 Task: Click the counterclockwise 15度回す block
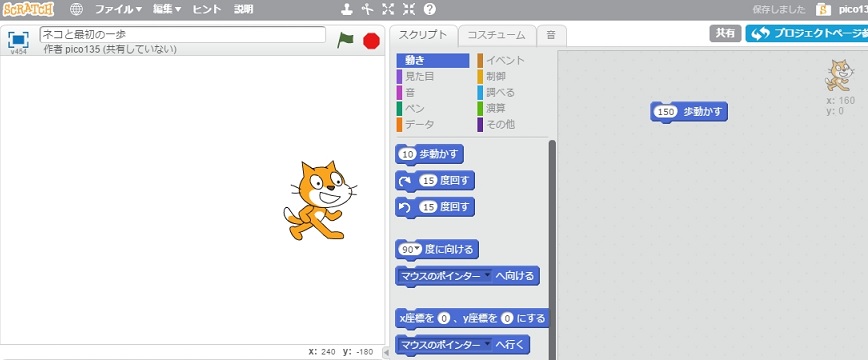coord(435,208)
